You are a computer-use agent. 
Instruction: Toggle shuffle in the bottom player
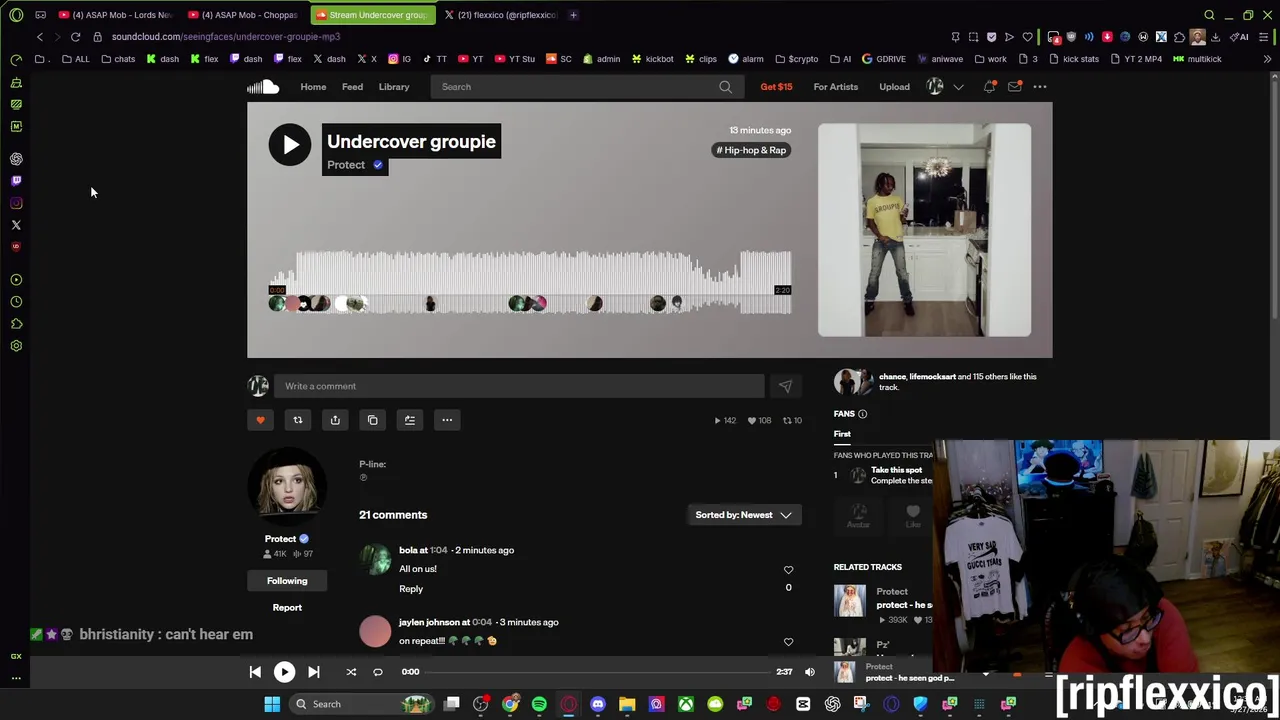[x=351, y=672]
